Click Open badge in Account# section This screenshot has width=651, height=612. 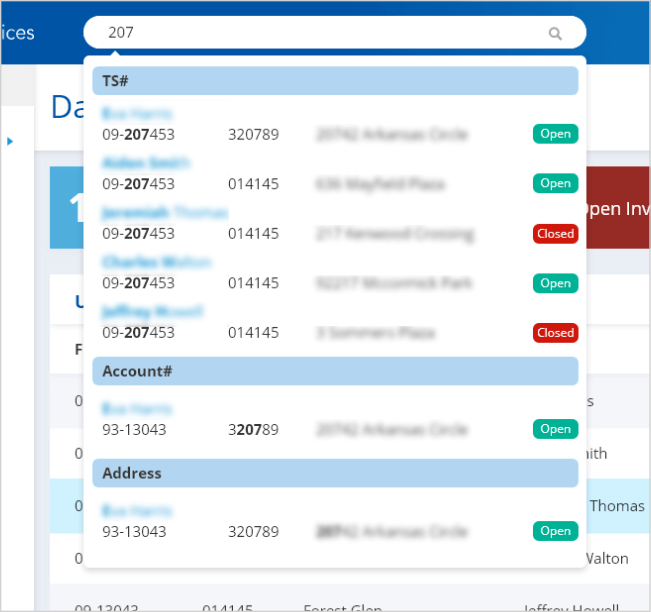[555, 429]
